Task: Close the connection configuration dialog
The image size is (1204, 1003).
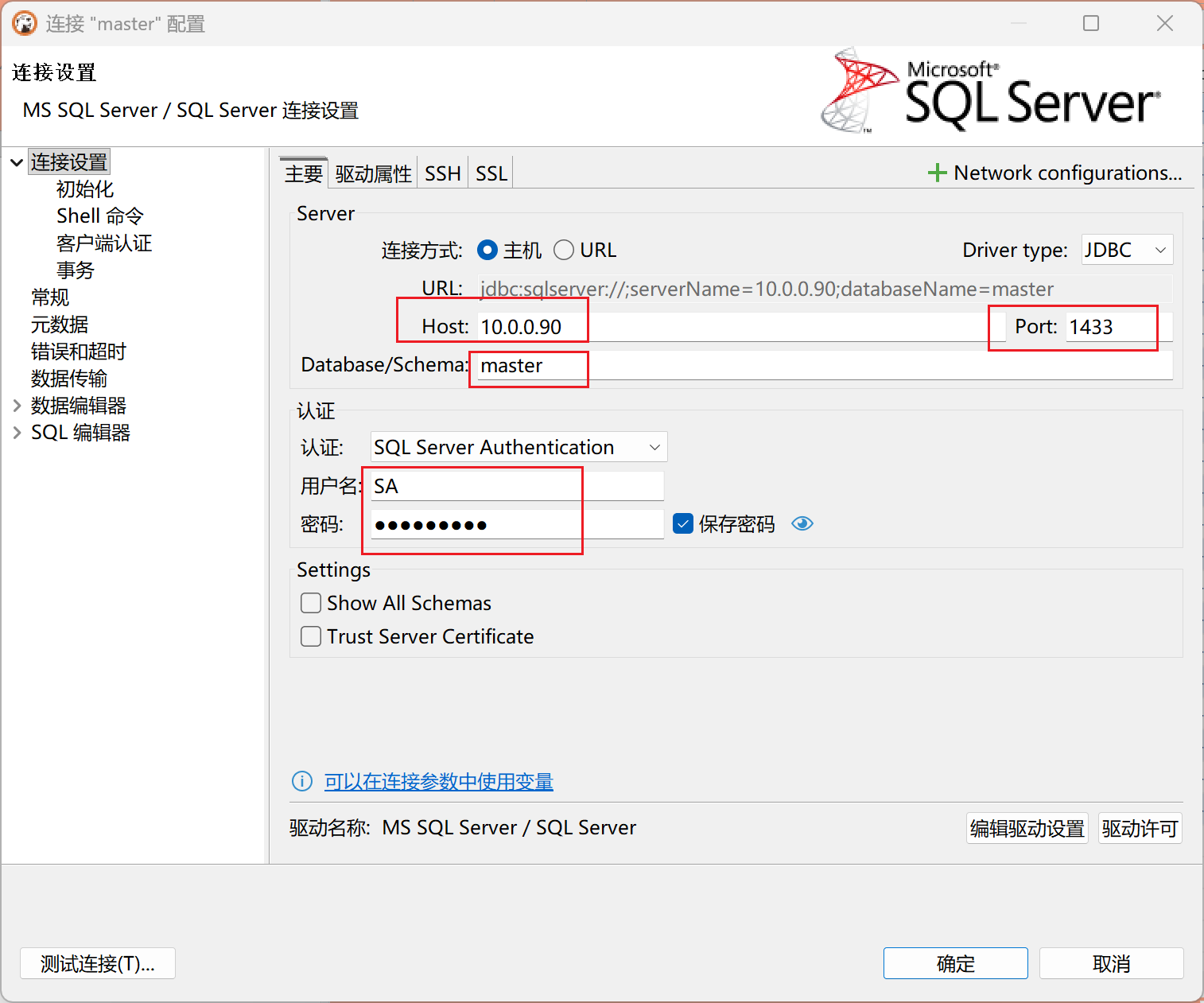Action: tap(1165, 23)
